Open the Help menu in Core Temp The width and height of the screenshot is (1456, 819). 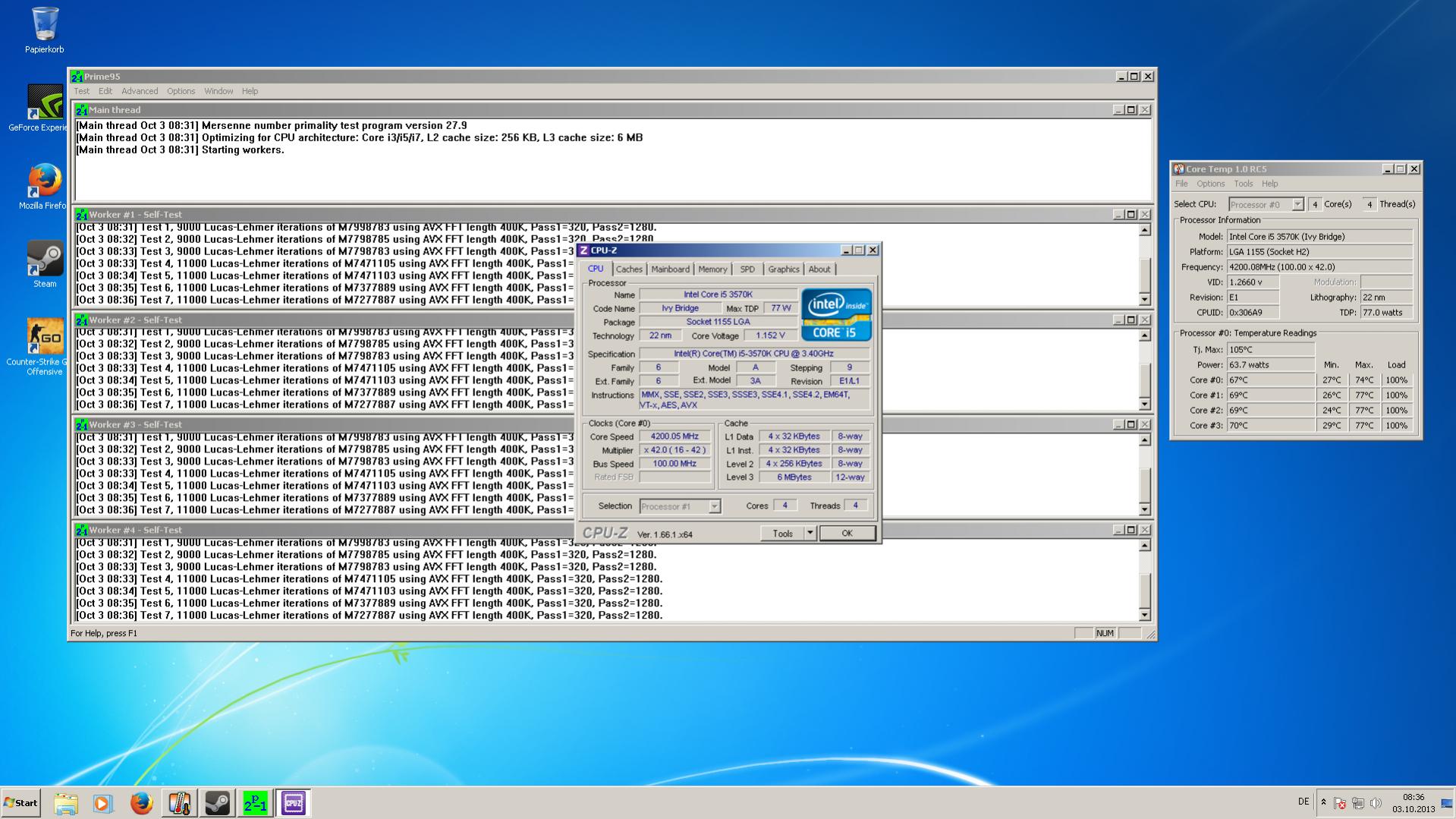[1270, 184]
